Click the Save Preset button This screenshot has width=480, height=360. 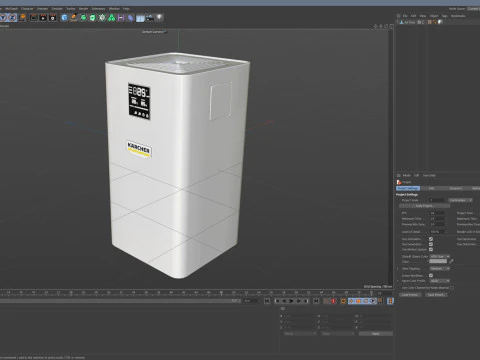(x=436, y=295)
